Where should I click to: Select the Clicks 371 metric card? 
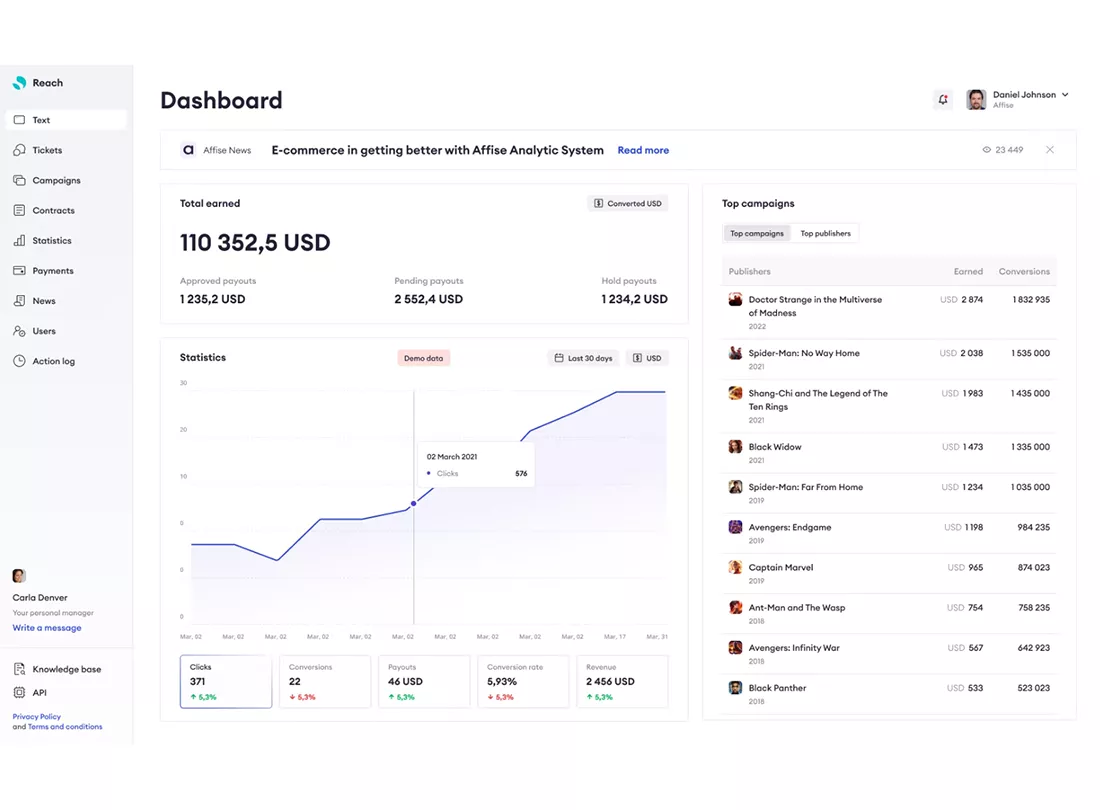(x=226, y=682)
